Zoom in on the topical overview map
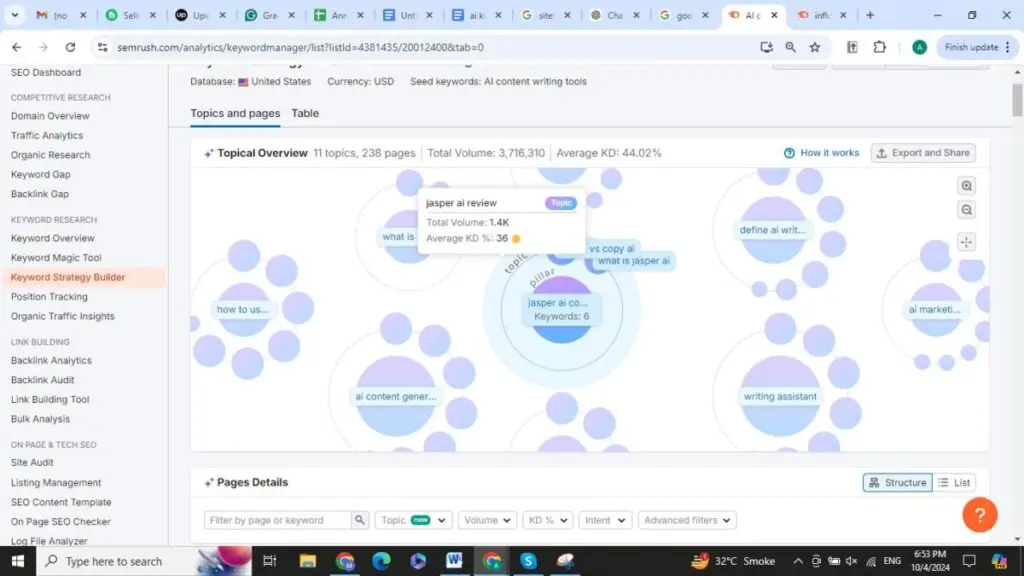This screenshot has width=1024, height=576. [966, 186]
